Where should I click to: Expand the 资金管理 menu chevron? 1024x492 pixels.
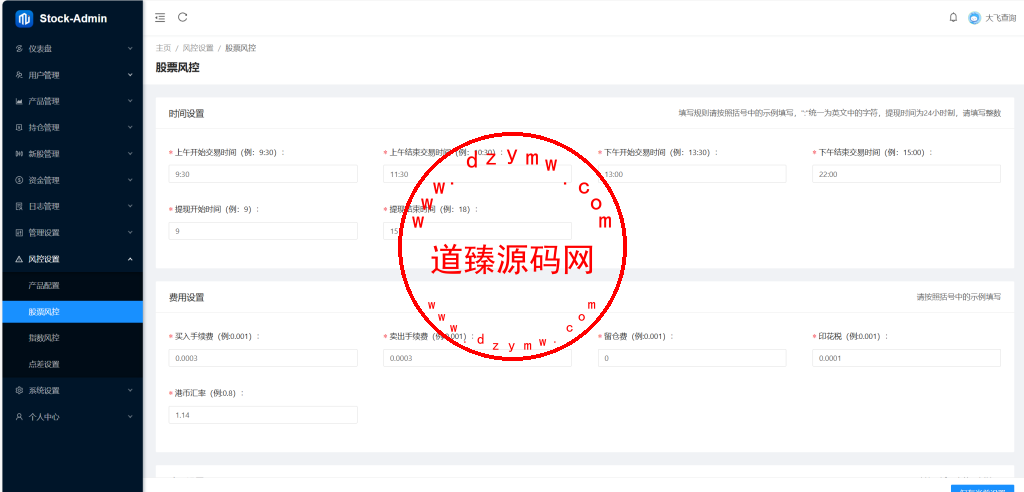(x=130, y=180)
